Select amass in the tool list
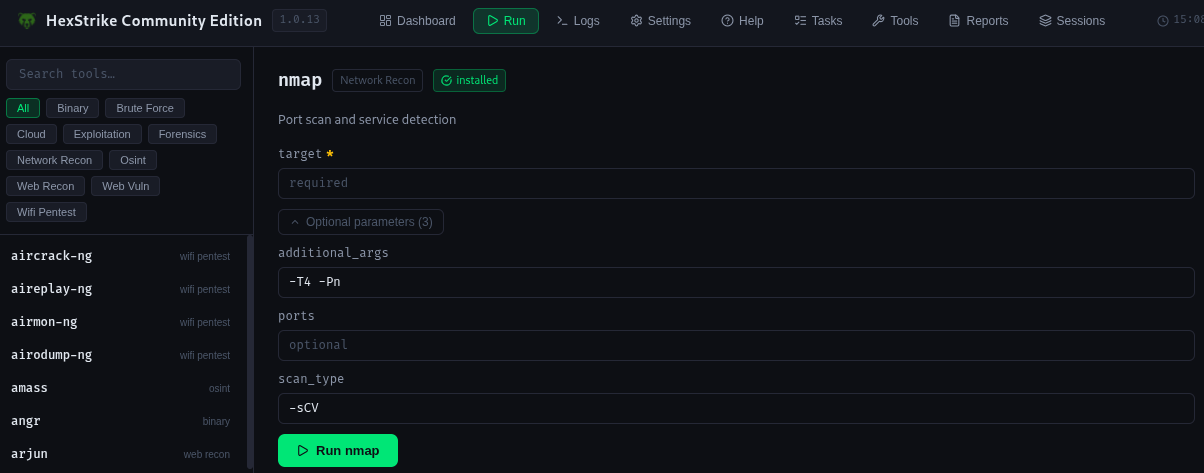The image size is (1204, 473). click(x=122, y=388)
